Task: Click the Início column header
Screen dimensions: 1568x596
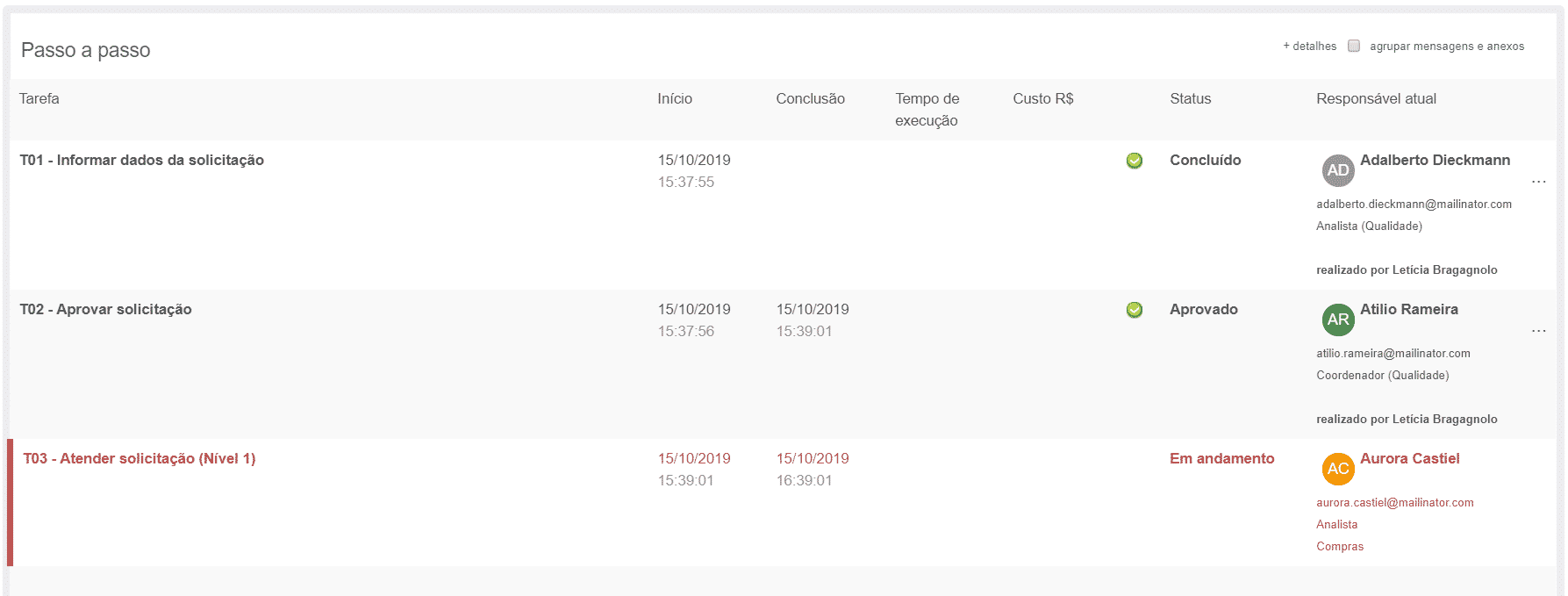Action: 675,99
